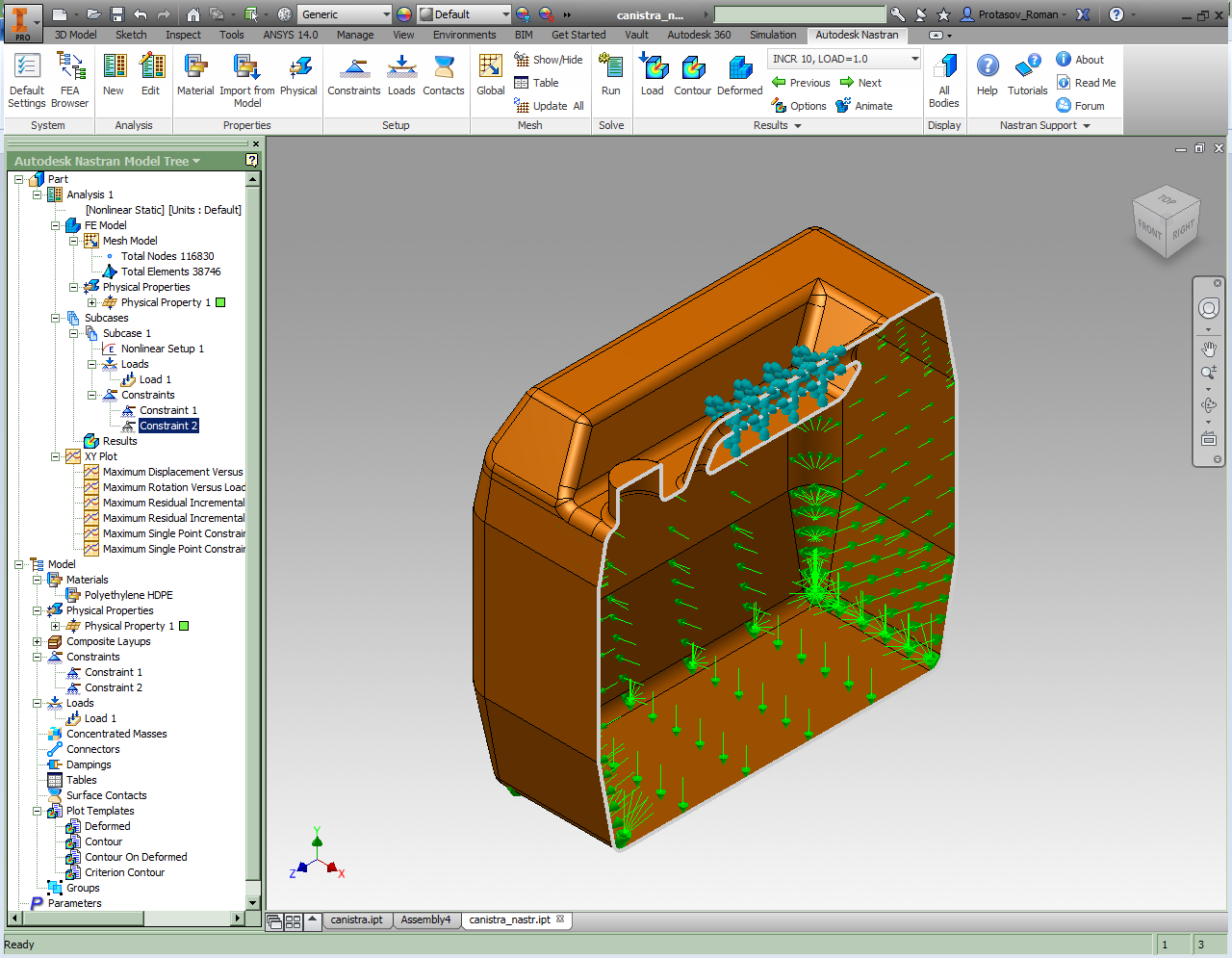This screenshot has height=958, width=1232.
Task: Open Global mesh settings
Action: click(x=491, y=75)
